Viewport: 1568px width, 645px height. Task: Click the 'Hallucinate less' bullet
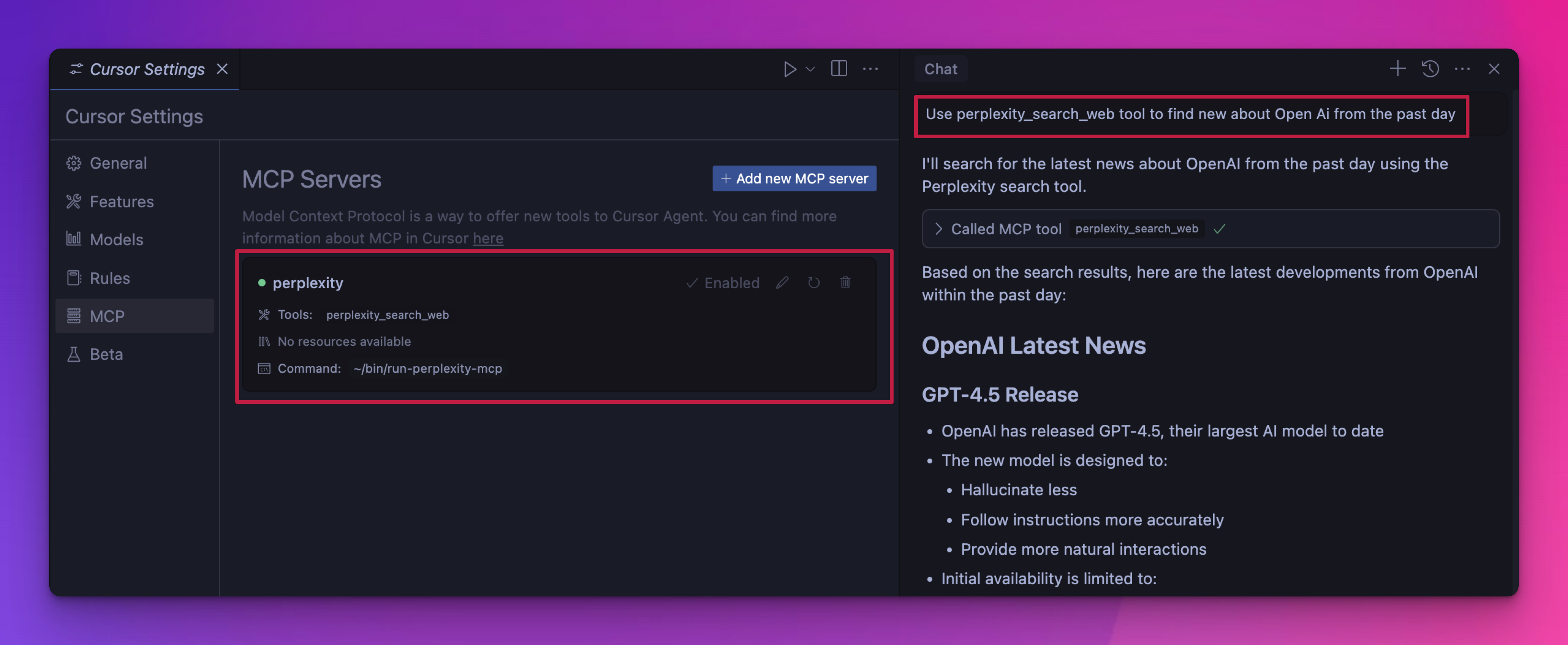(x=1019, y=491)
